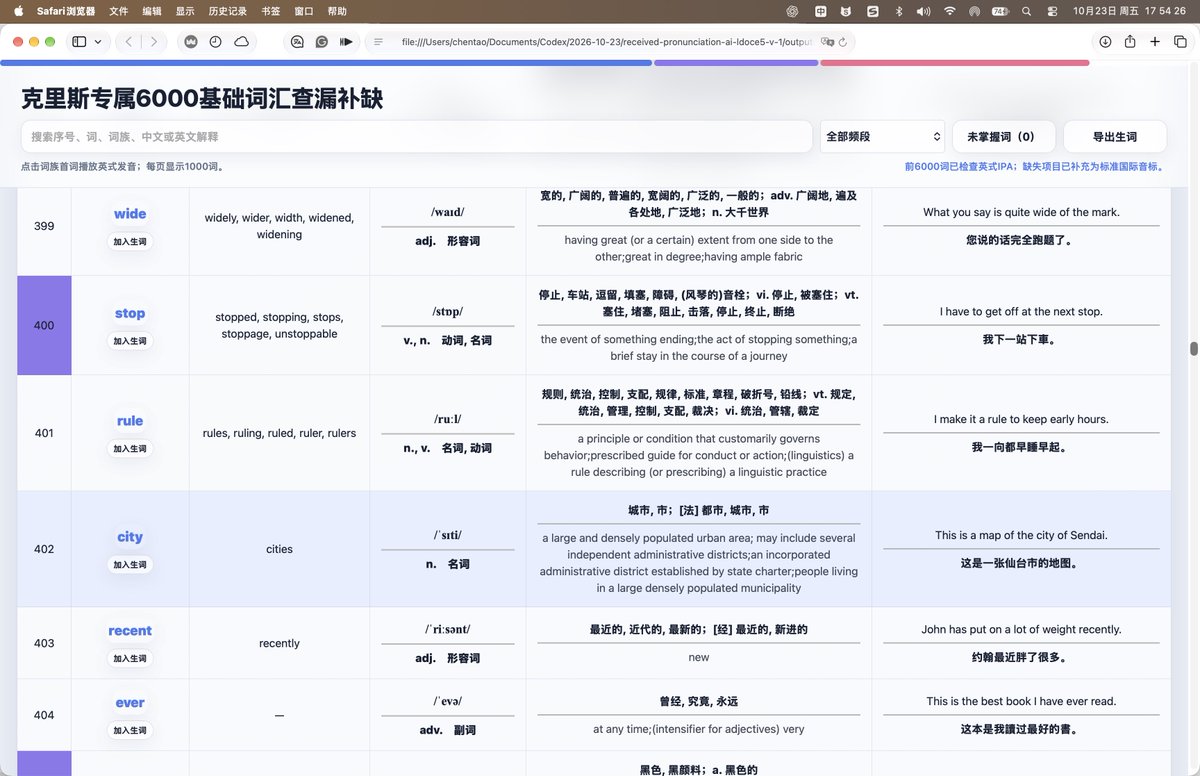Play pronunciation of the word ever
Image resolution: width=1200 pixels, height=776 pixels.
coord(130,703)
